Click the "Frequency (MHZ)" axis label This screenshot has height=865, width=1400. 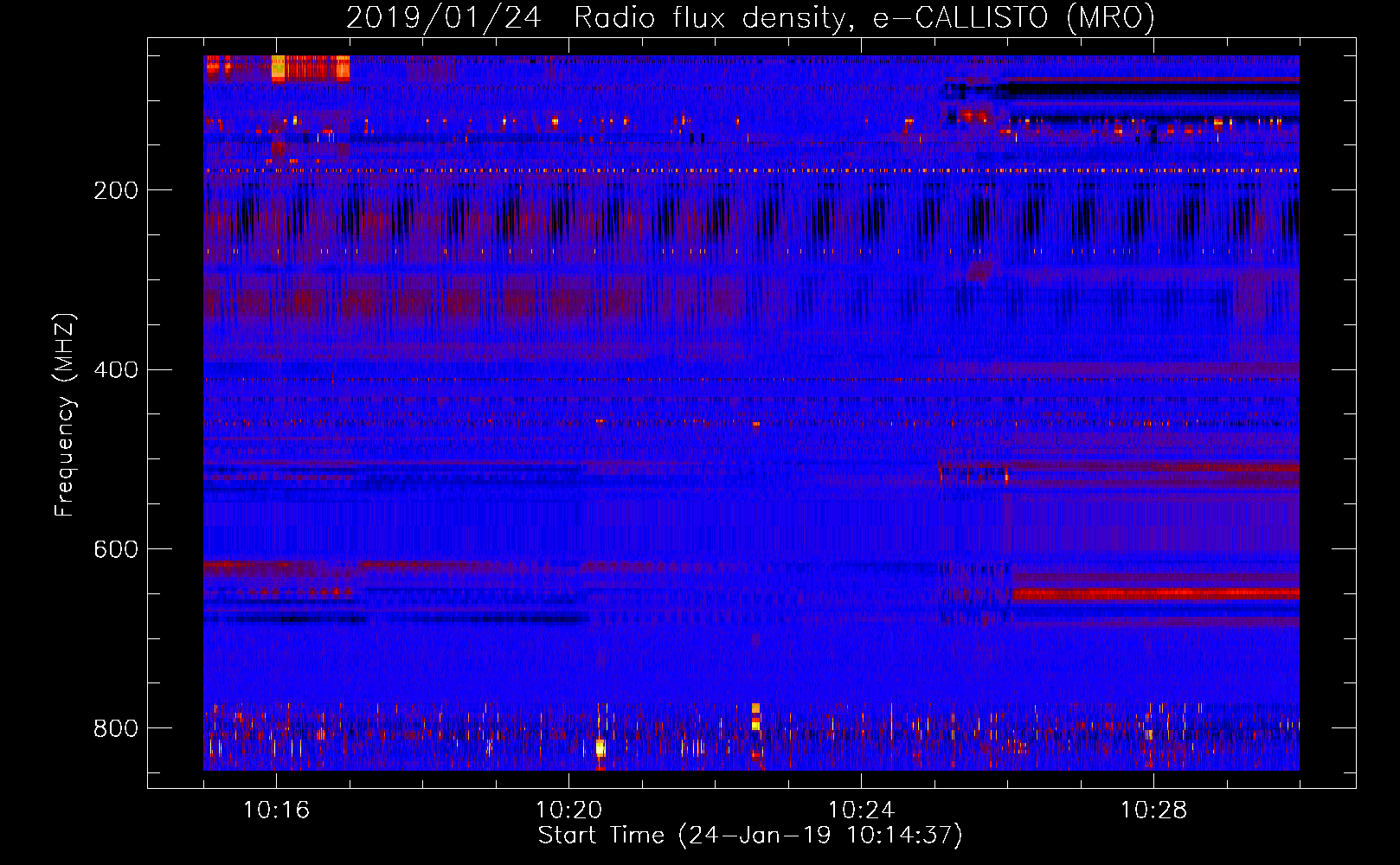click(x=64, y=414)
